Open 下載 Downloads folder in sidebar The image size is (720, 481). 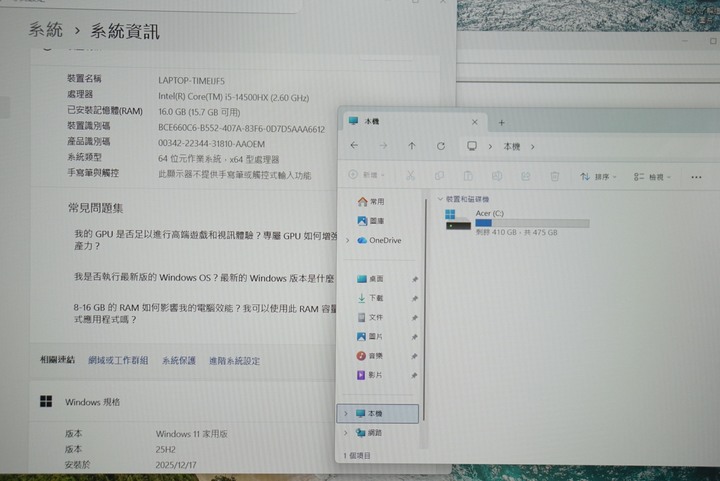click(x=376, y=298)
